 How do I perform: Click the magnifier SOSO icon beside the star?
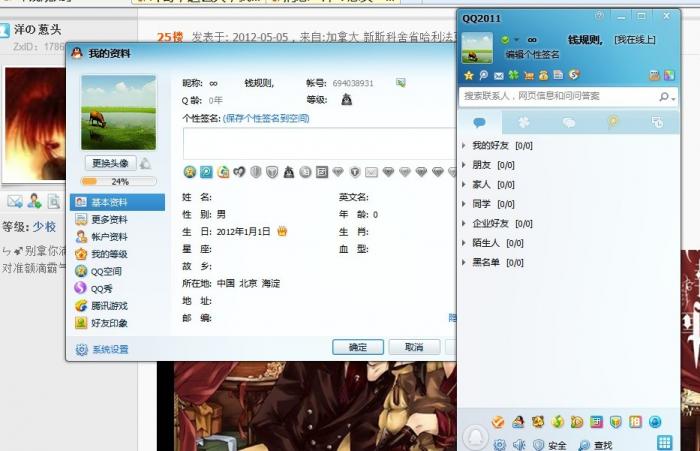click(483, 75)
